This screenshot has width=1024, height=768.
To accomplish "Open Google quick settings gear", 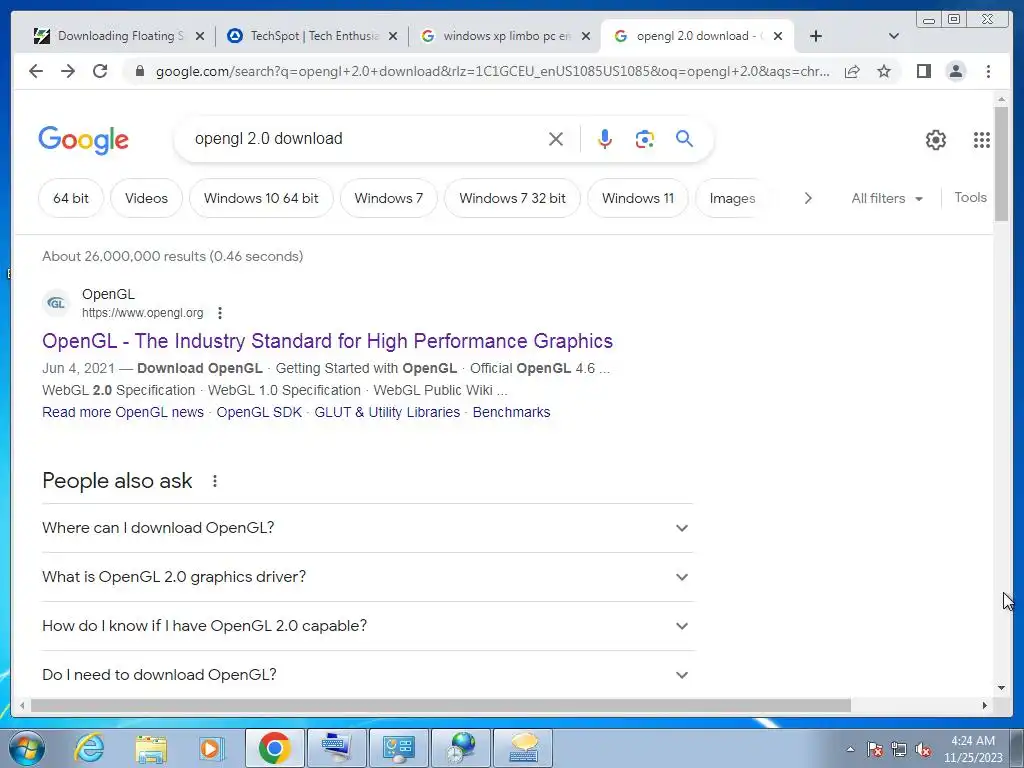I will coord(936,140).
